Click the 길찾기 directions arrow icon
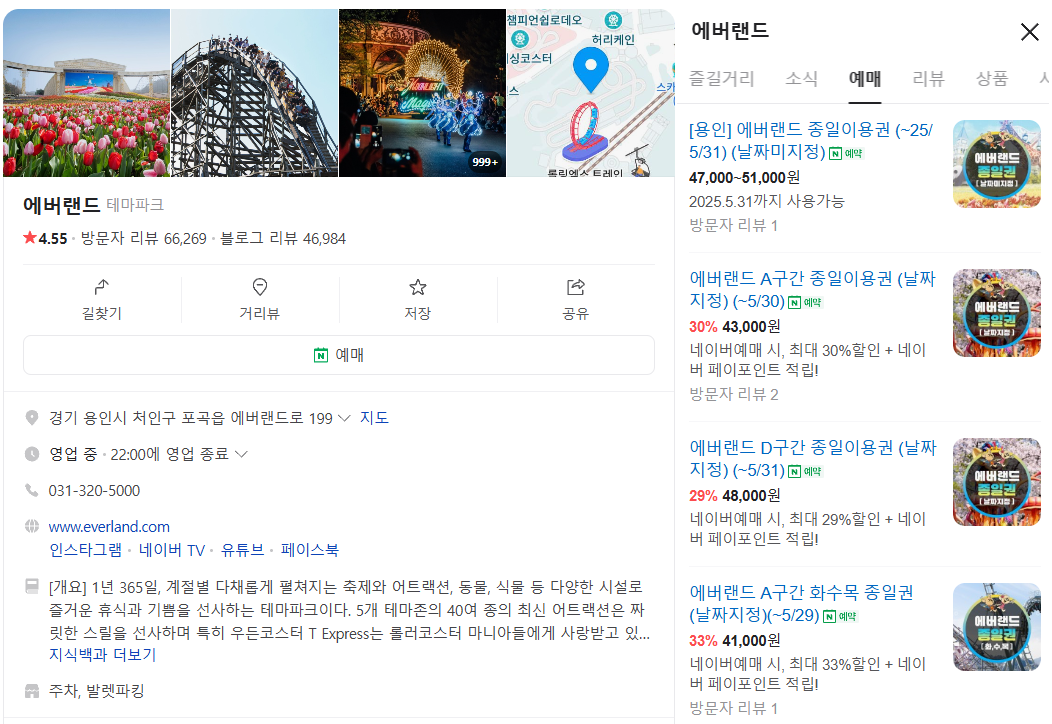The height and width of the screenshot is (724, 1052). (x=101, y=287)
